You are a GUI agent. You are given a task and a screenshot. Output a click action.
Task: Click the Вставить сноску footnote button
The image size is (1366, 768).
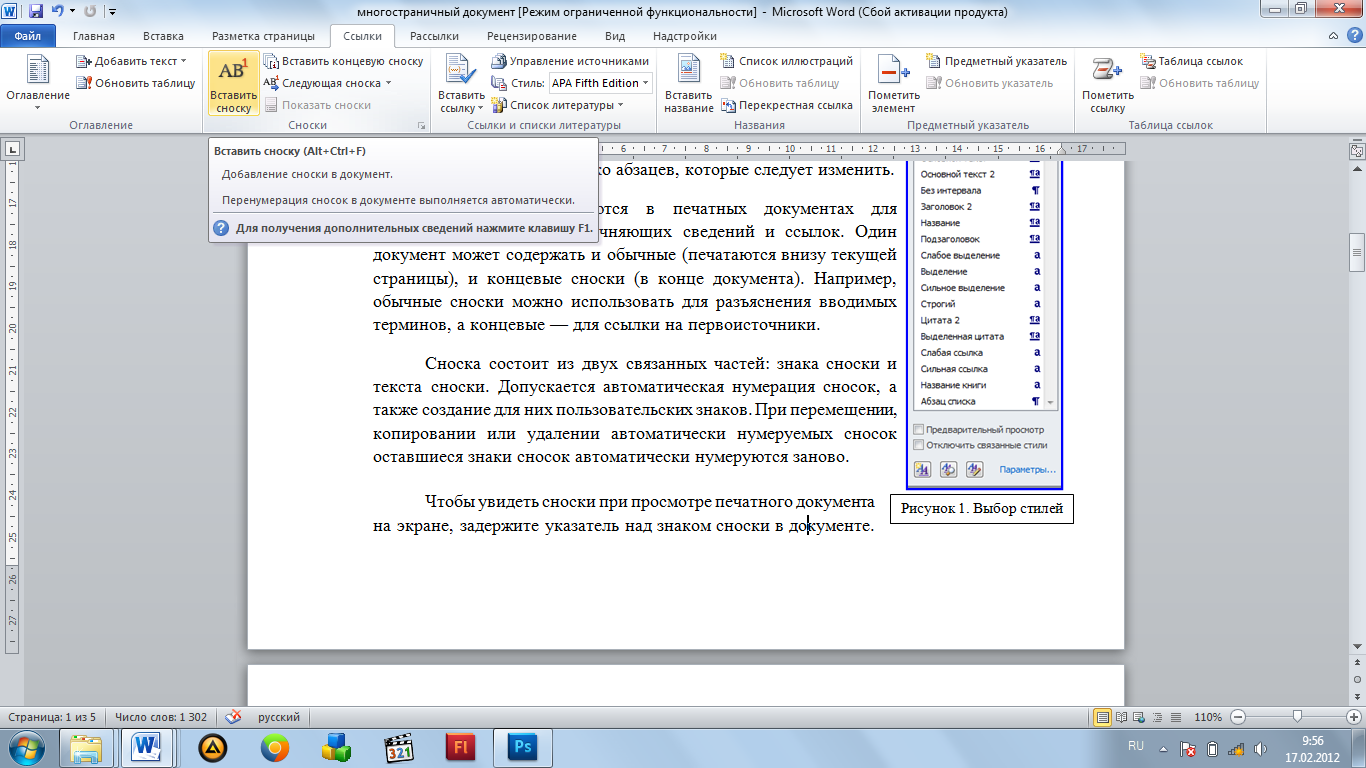pos(234,84)
